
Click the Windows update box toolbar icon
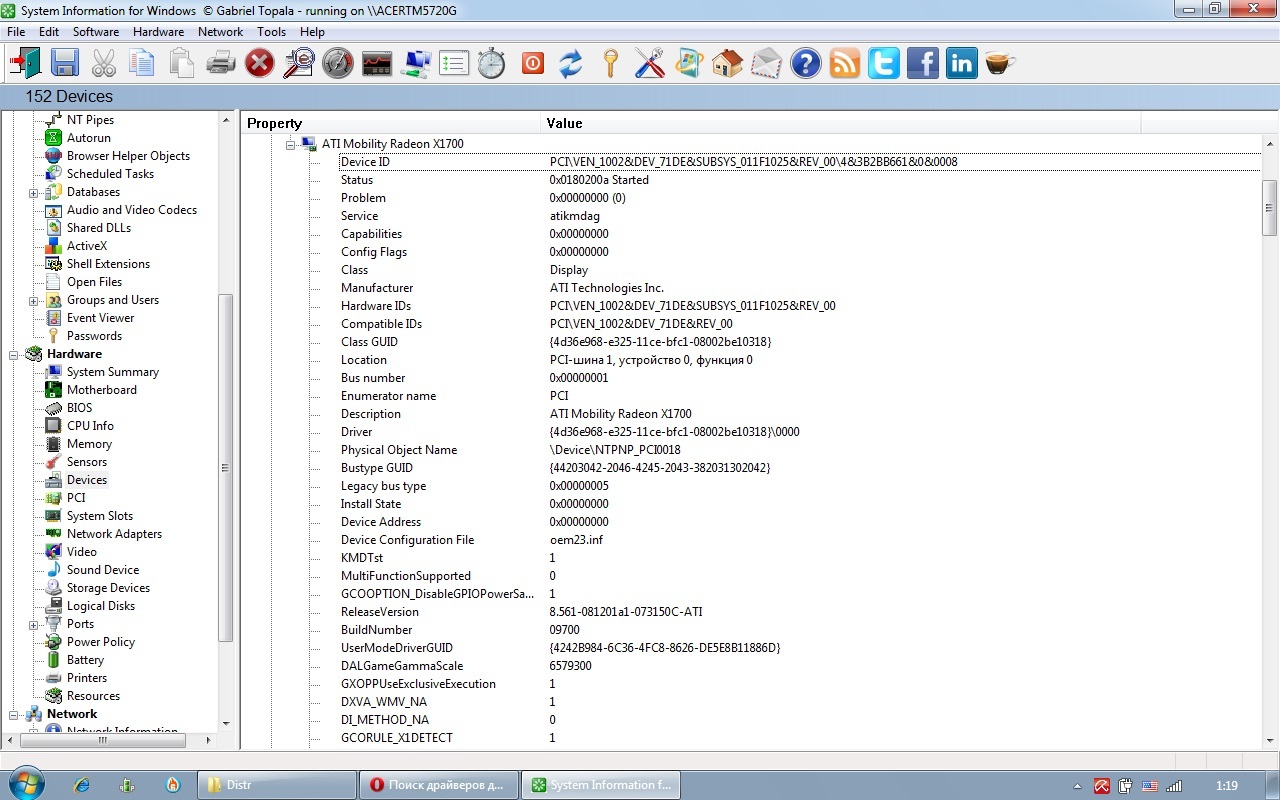[689, 64]
